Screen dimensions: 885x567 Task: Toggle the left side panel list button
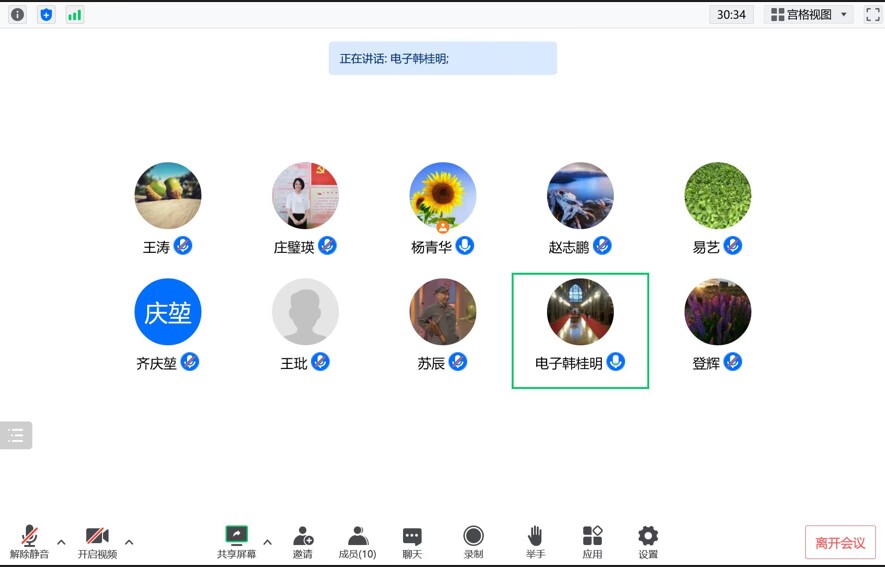tap(16, 435)
